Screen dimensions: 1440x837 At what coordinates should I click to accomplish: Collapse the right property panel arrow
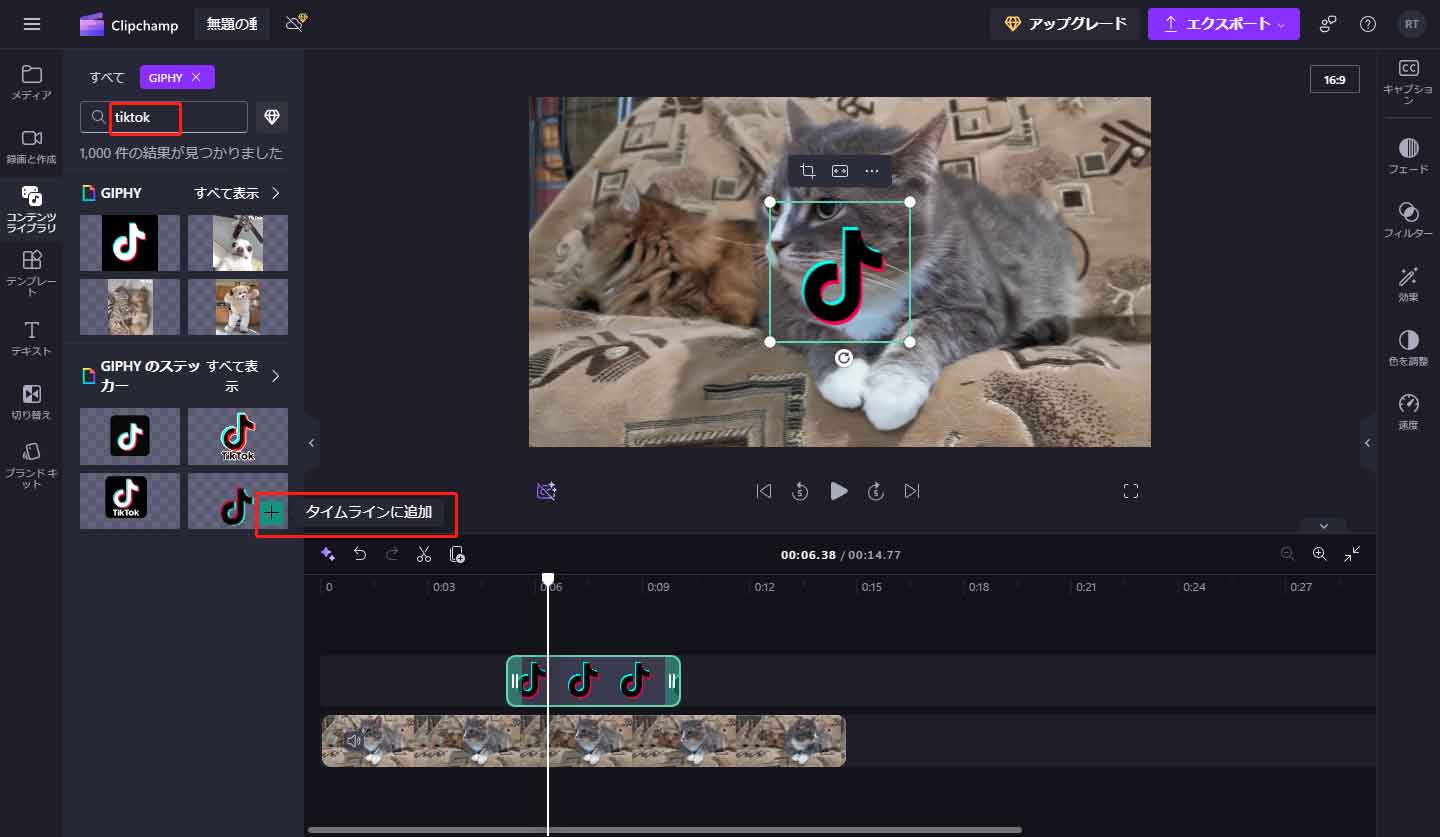click(1368, 442)
